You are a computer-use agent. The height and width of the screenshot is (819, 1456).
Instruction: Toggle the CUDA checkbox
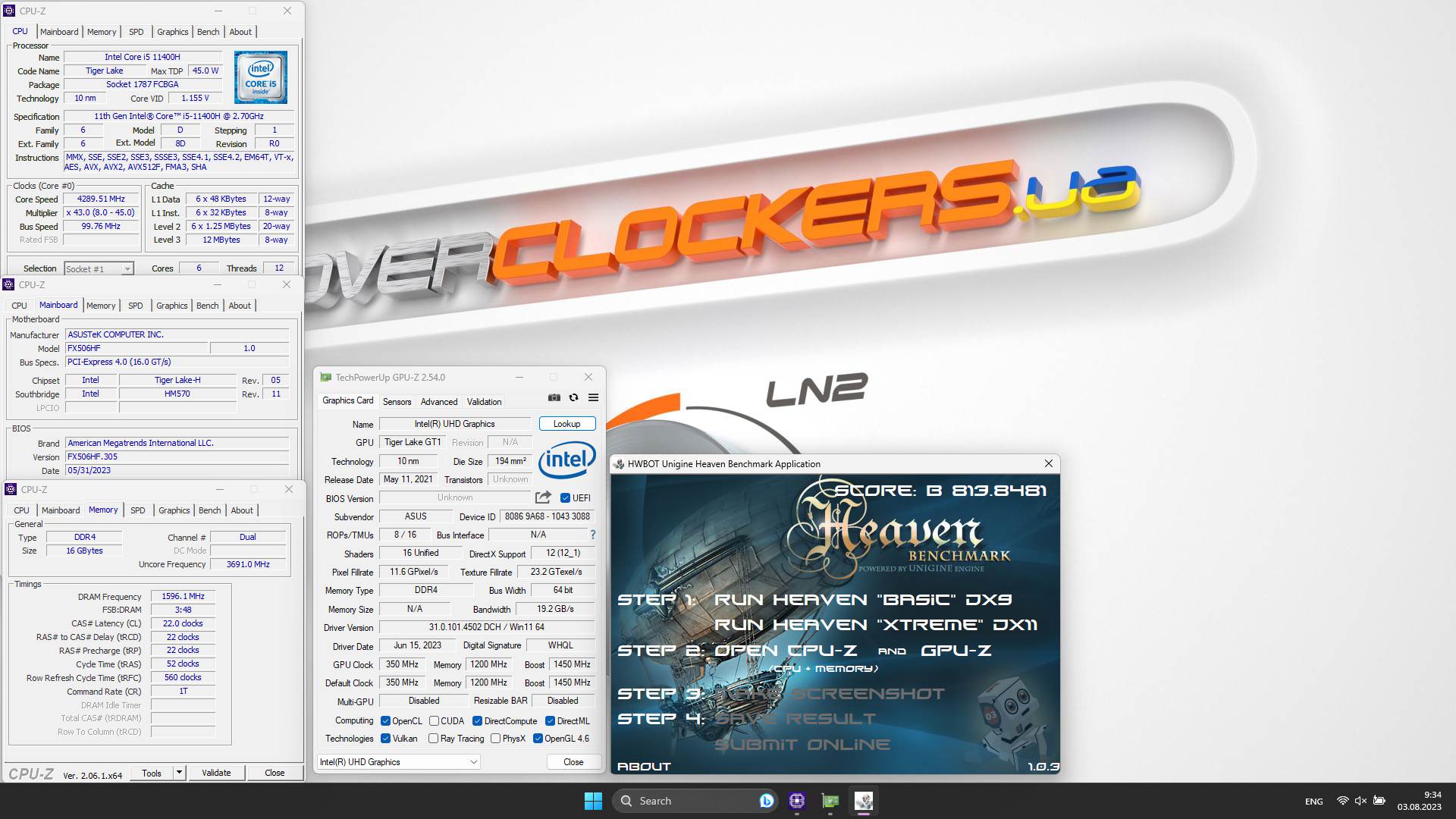pyautogui.click(x=434, y=721)
